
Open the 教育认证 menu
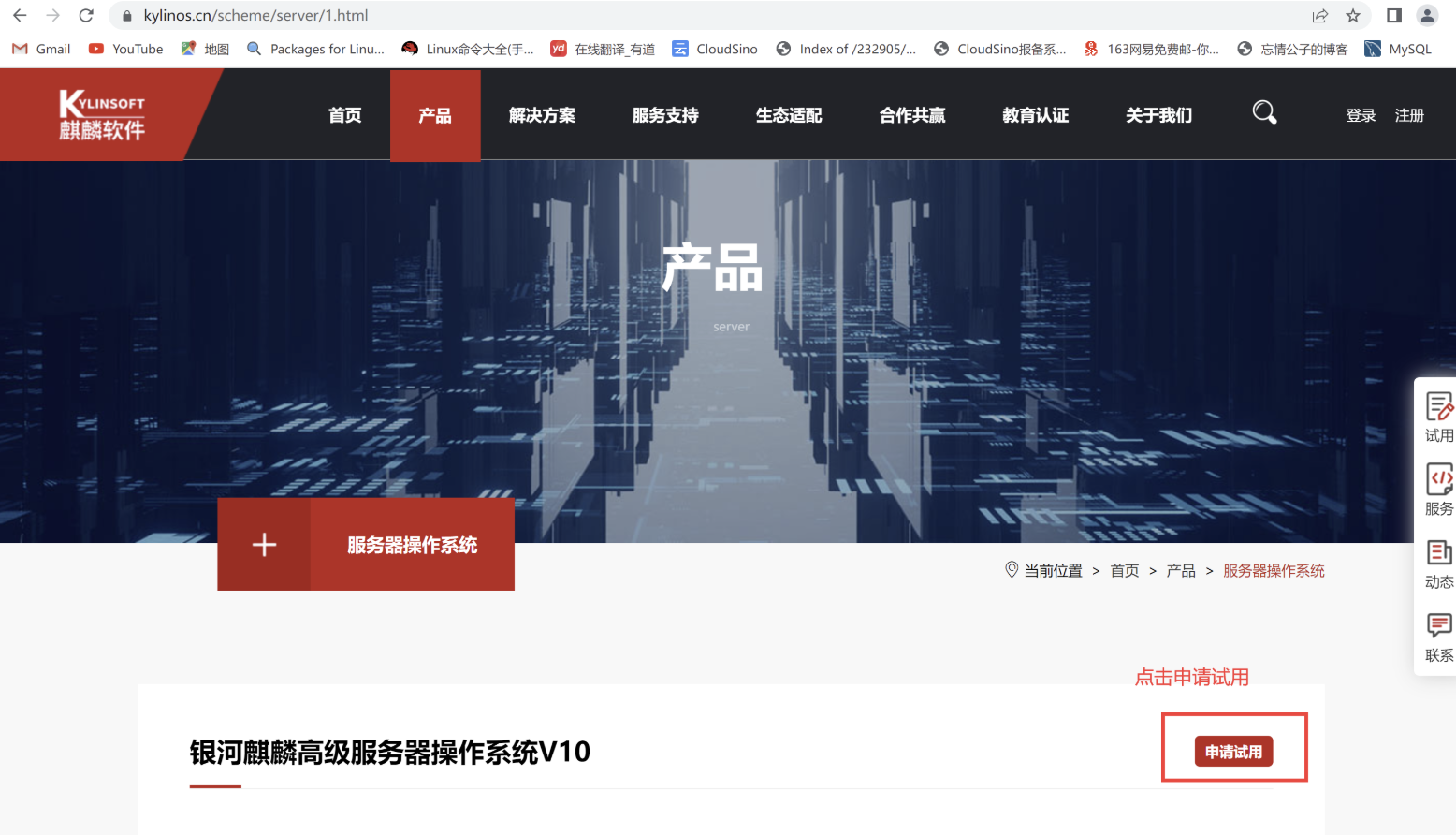click(1036, 115)
